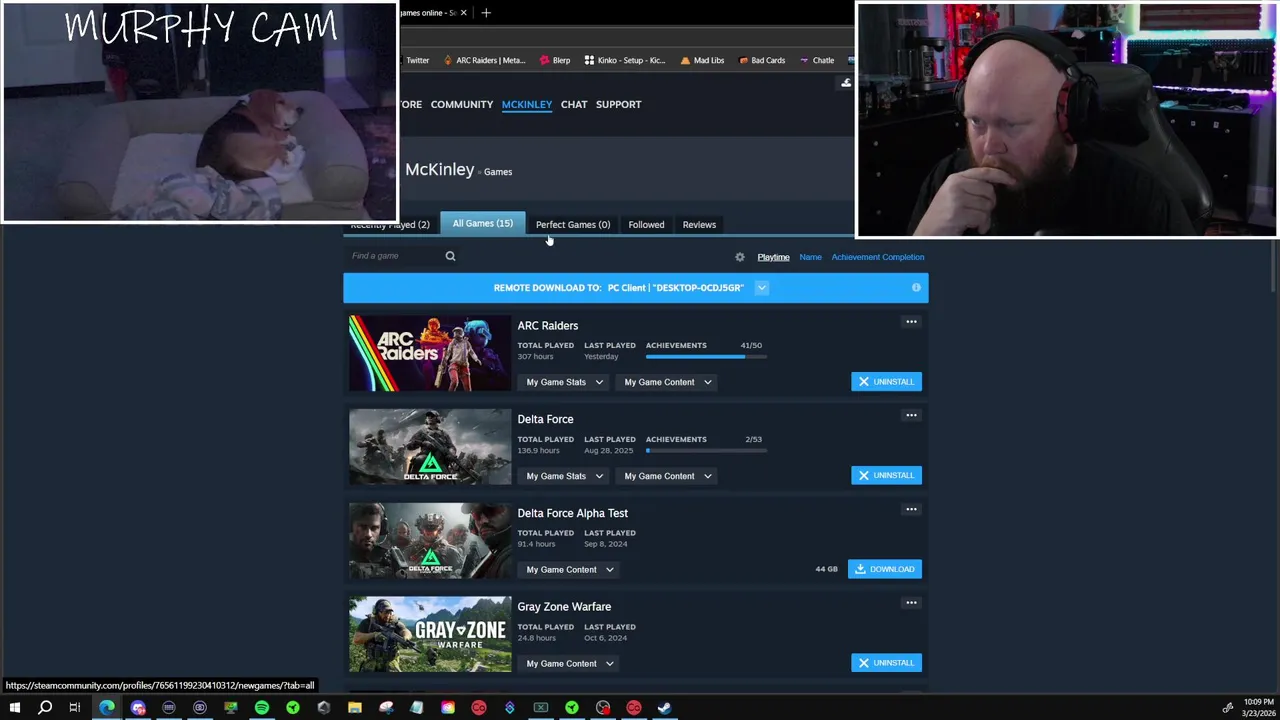
Task: Open the Mad Libs bookmark
Action: (701, 60)
